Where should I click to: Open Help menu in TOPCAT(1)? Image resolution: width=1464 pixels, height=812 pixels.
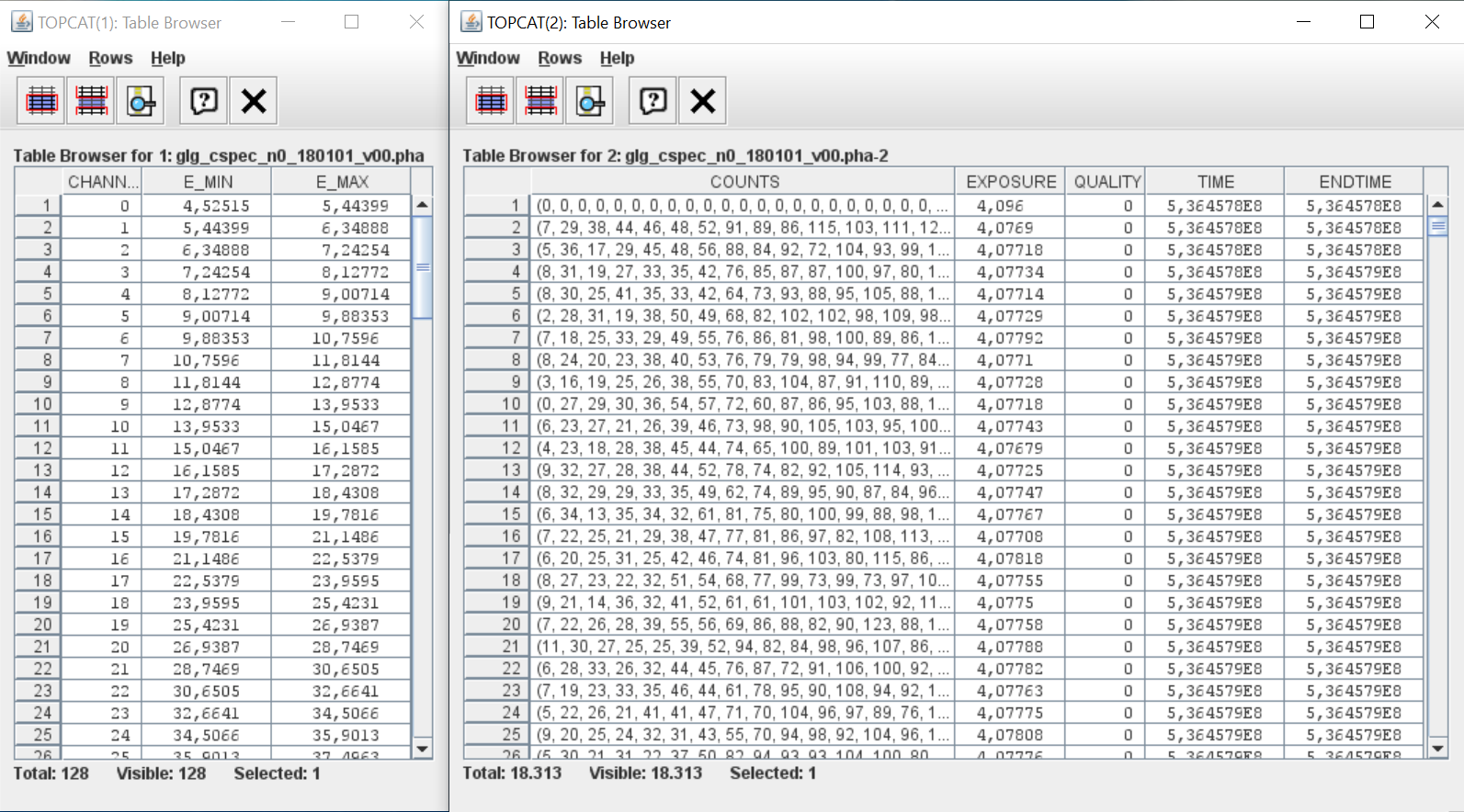pos(168,58)
